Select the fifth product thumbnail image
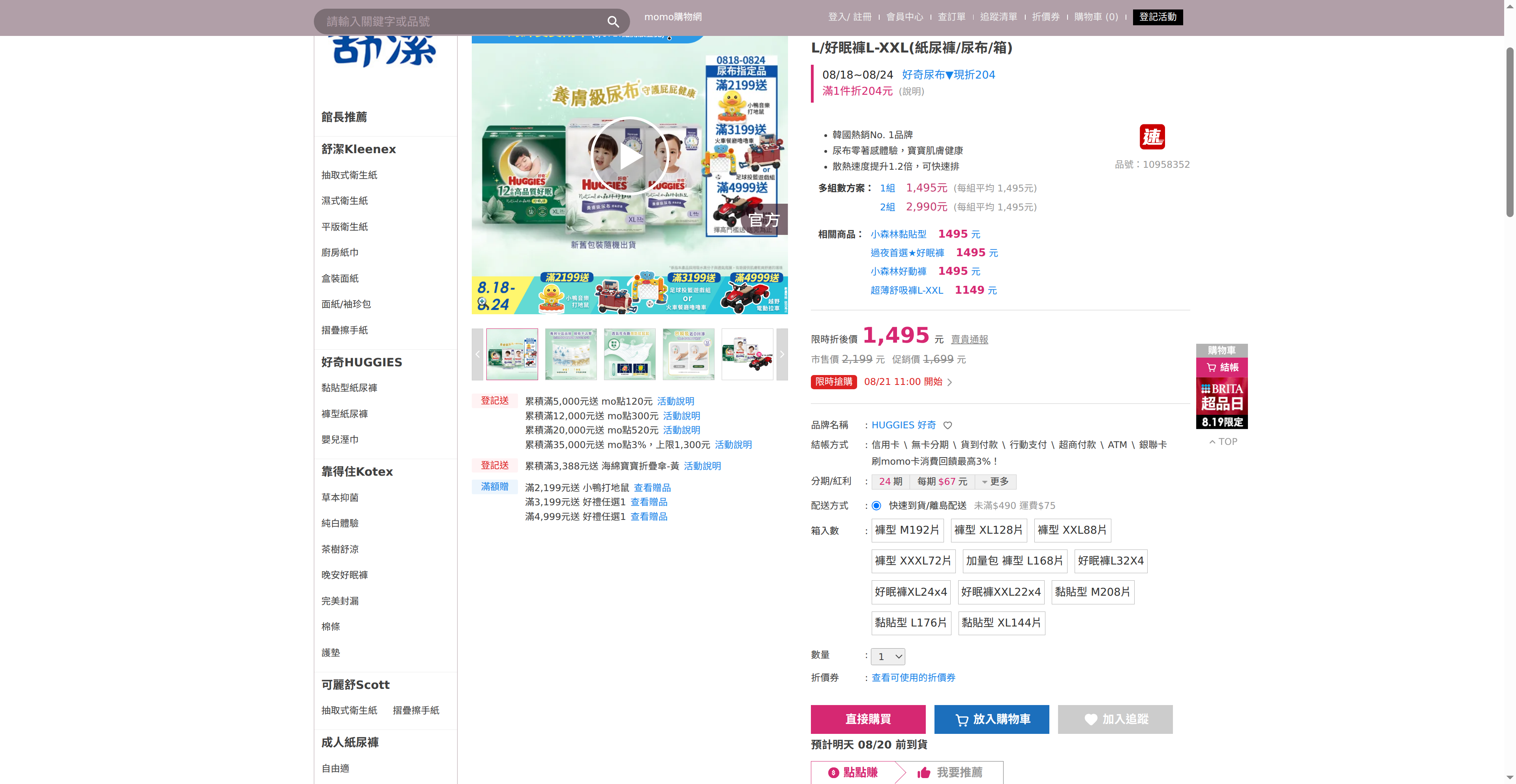The width and height of the screenshot is (1516, 784). [x=747, y=354]
